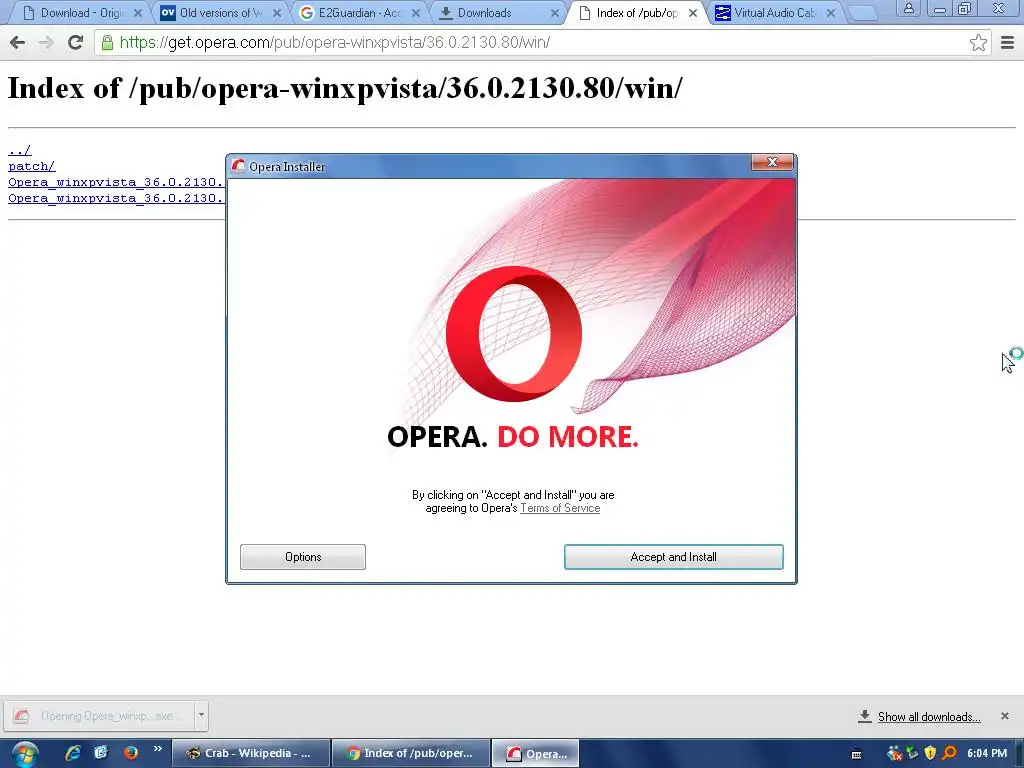Open the patch/ directory link

[x=31, y=166]
